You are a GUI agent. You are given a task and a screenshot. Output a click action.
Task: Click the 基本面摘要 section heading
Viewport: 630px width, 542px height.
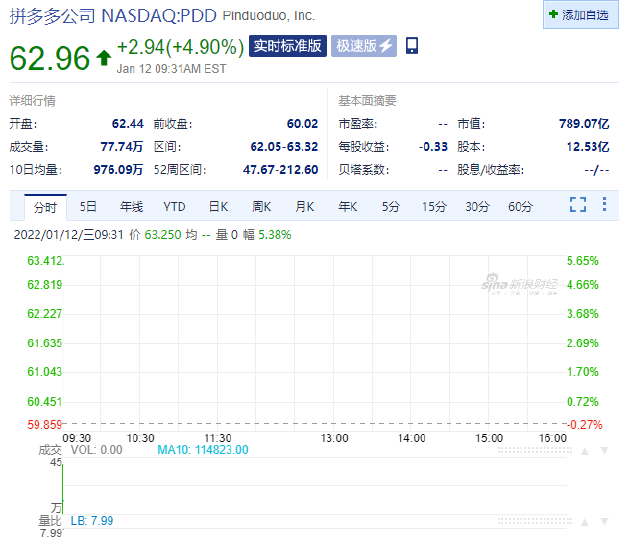(367, 100)
